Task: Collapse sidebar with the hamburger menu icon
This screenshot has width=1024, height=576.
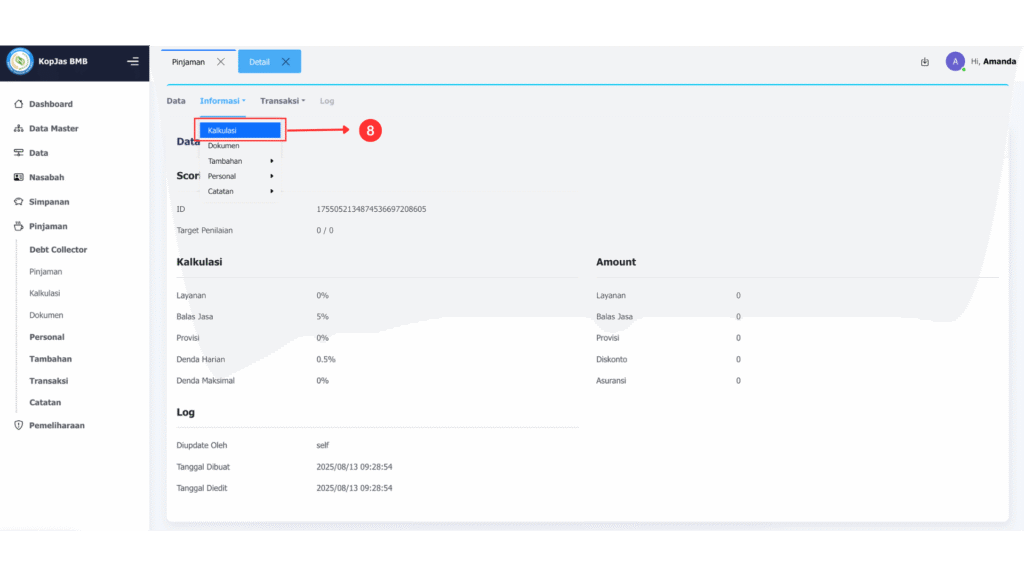Action: pos(133,62)
